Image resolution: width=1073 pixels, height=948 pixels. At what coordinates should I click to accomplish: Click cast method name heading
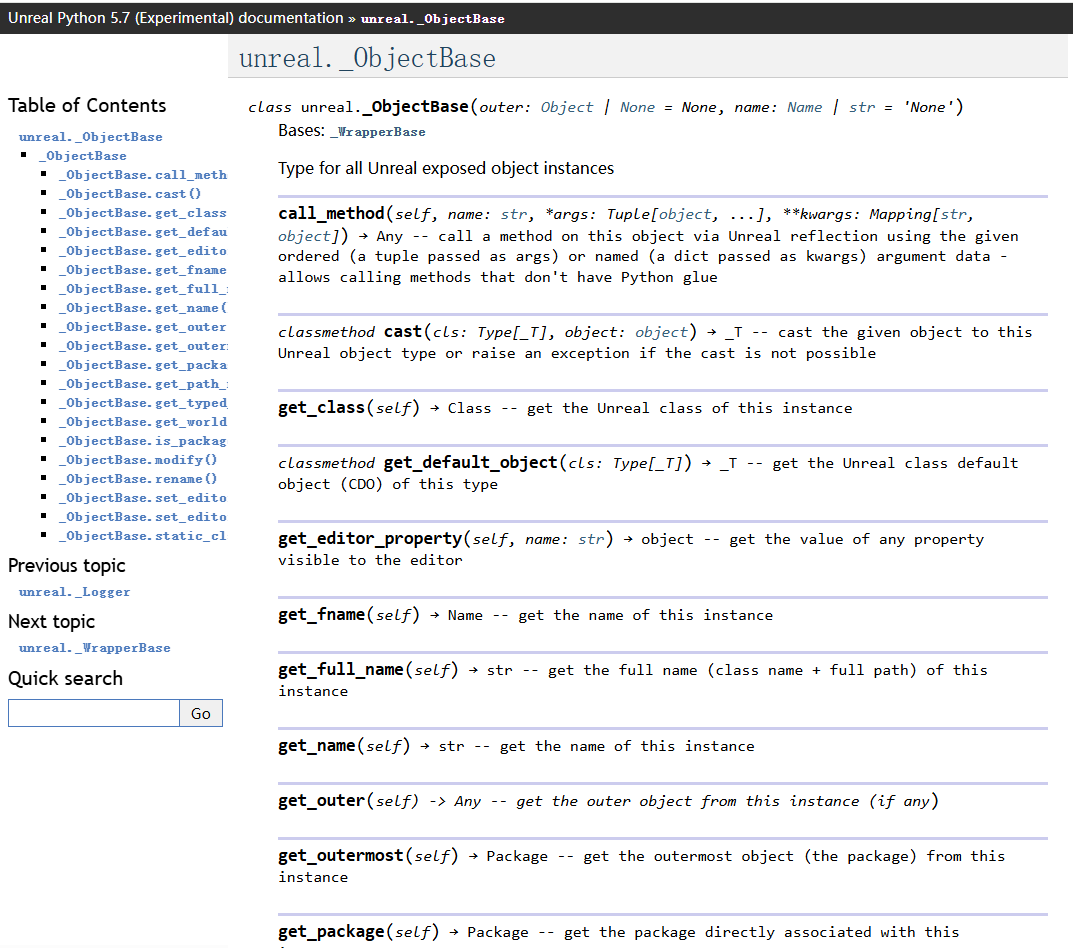point(402,332)
